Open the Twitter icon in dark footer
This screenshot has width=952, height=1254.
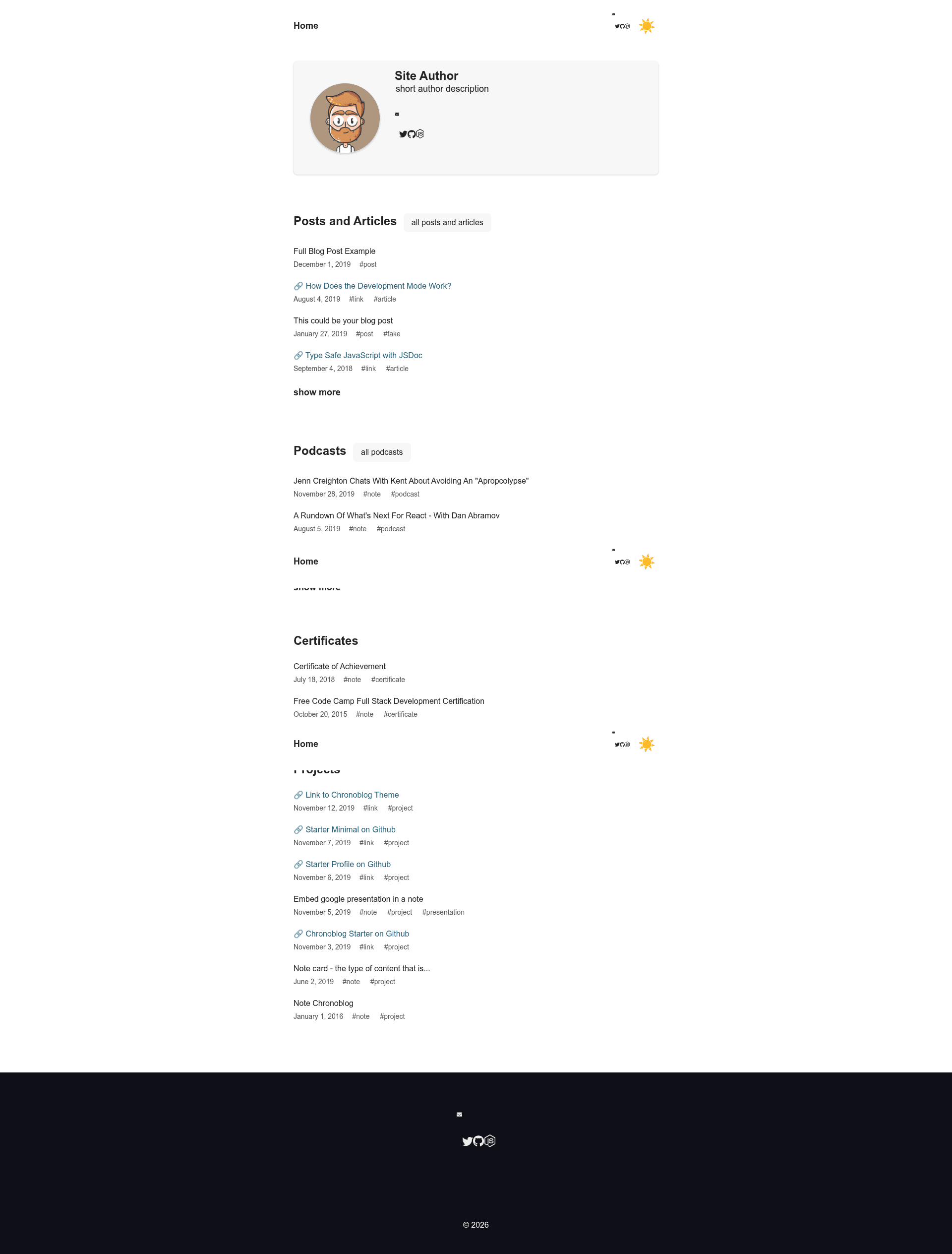[x=468, y=1141]
